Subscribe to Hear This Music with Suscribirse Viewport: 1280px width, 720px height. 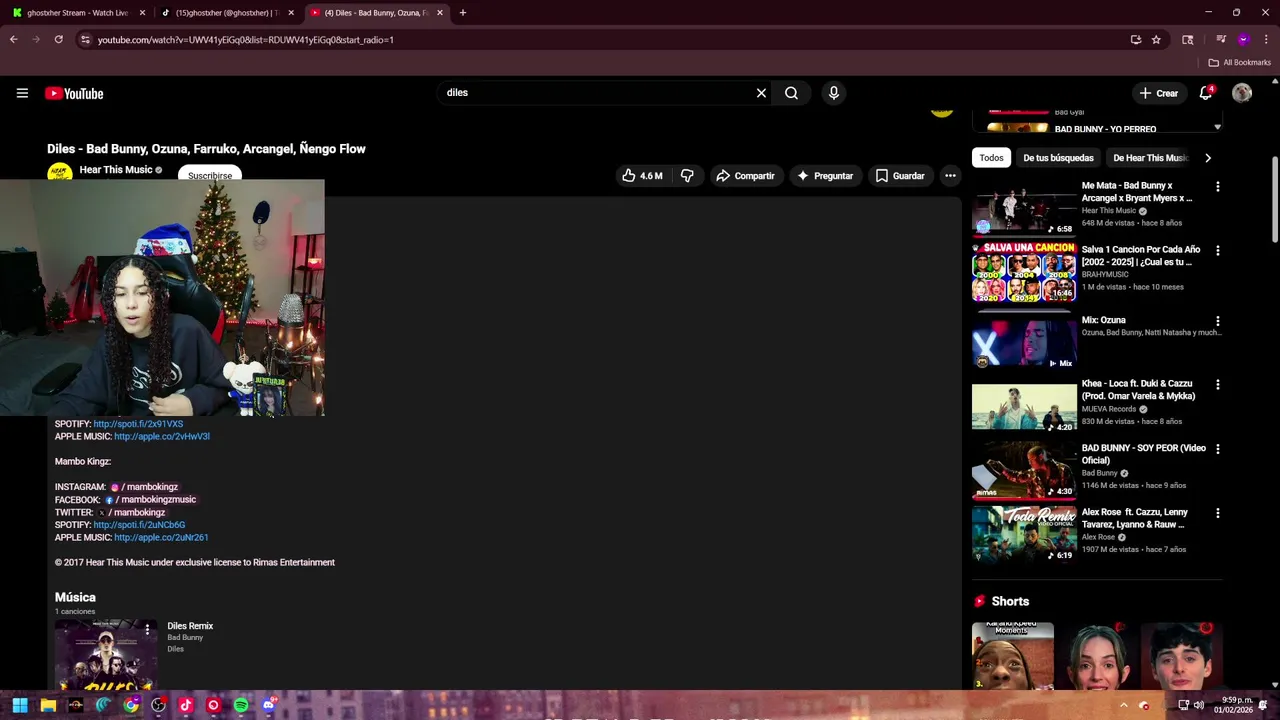210,176
